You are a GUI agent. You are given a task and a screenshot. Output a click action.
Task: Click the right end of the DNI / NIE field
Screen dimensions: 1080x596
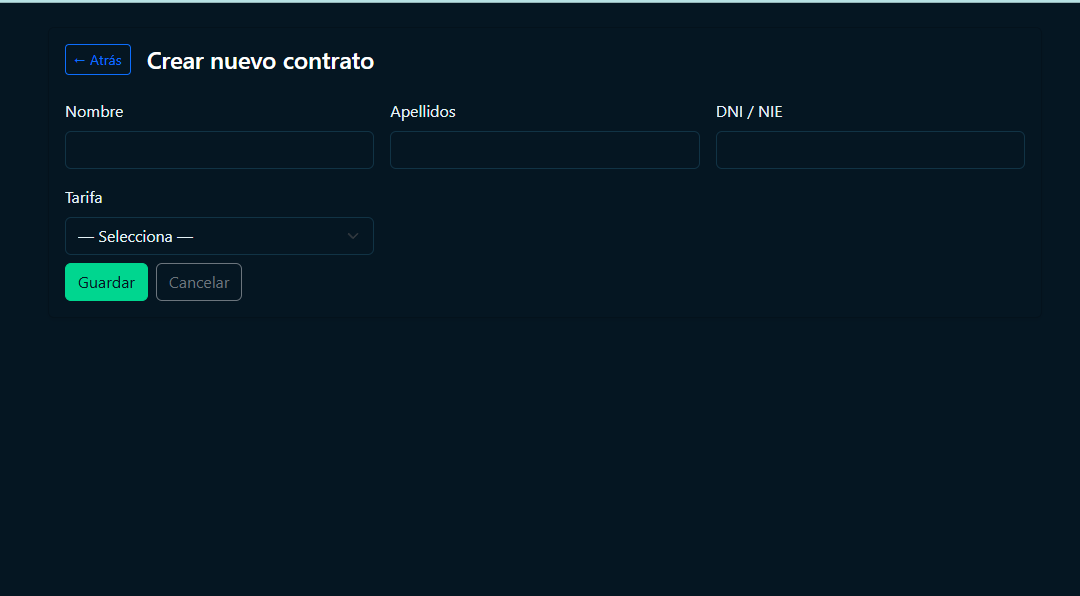pyautogui.click(x=1006, y=150)
